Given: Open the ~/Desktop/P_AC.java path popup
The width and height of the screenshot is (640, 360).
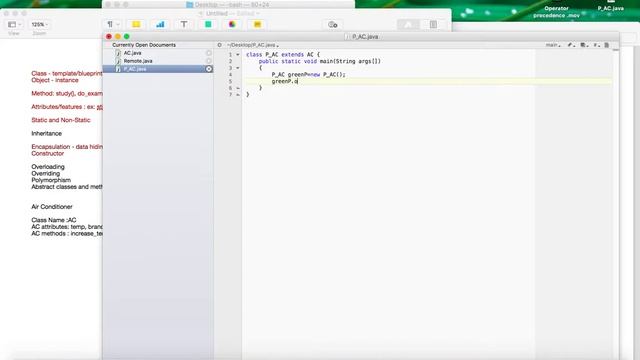Looking at the screenshot, I should [x=253, y=45].
